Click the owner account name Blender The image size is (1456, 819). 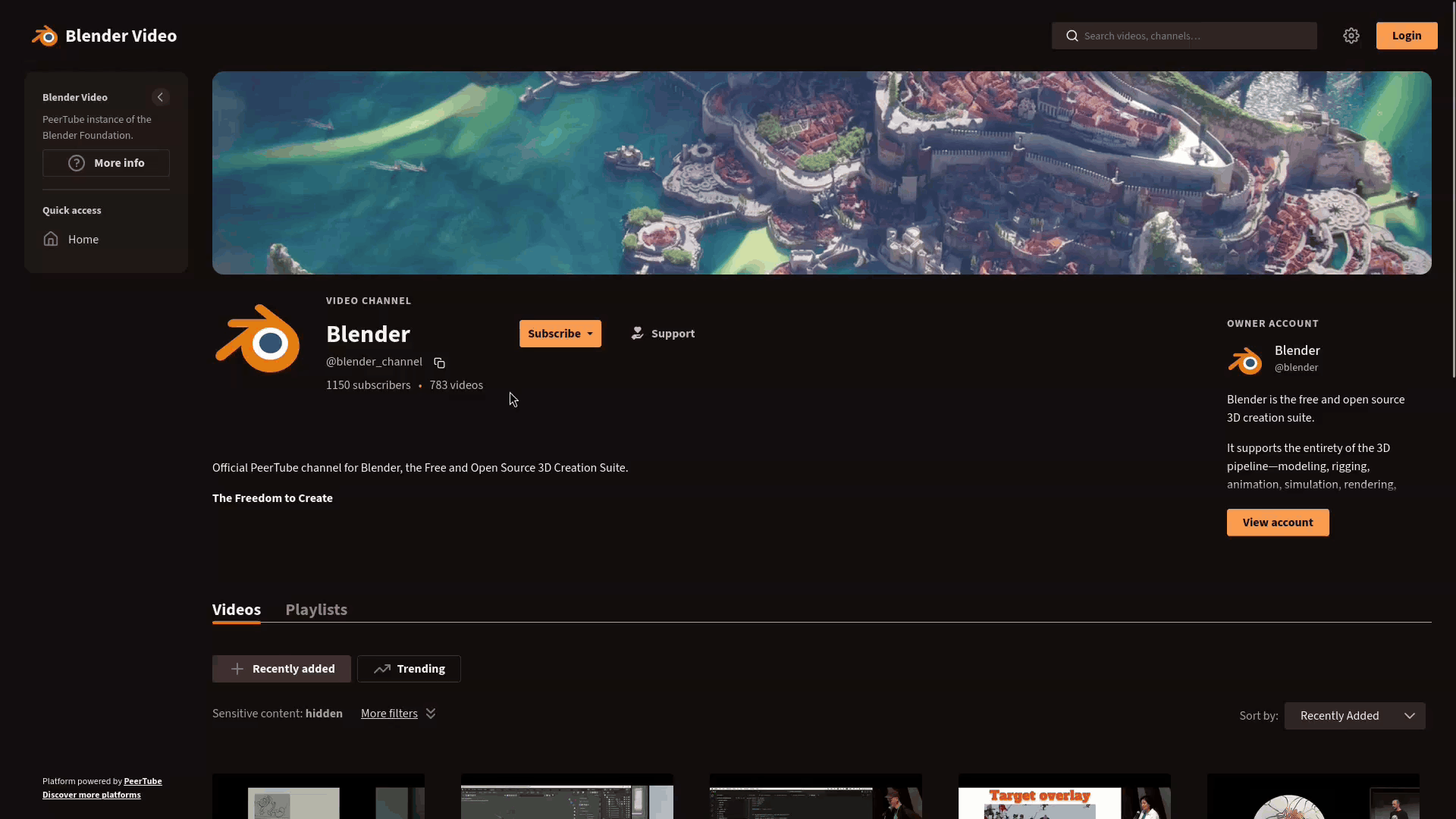tap(1298, 350)
